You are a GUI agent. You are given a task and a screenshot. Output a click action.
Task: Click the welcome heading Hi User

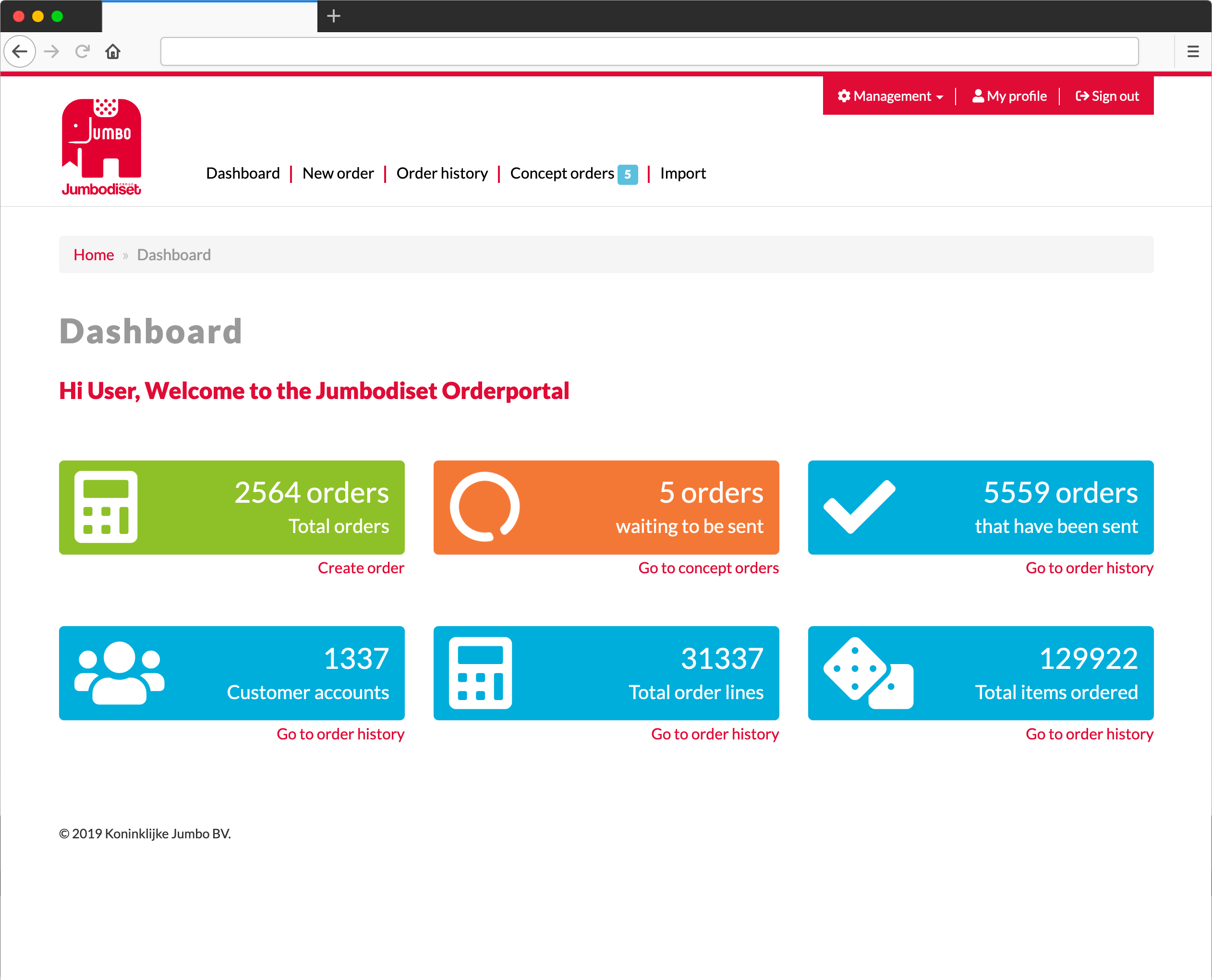pos(315,391)
